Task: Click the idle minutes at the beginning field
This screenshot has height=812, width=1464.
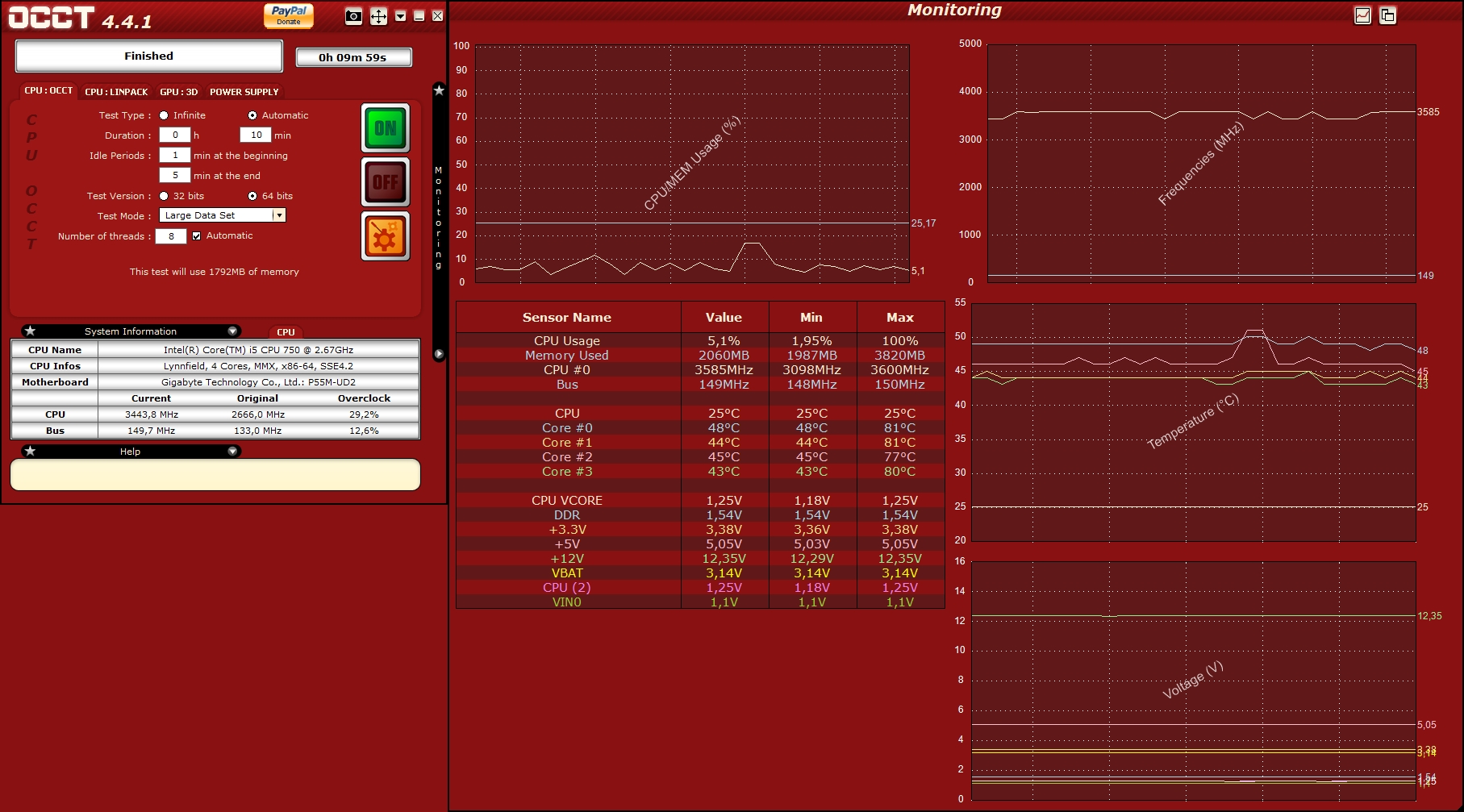Action: pos(175,156)
